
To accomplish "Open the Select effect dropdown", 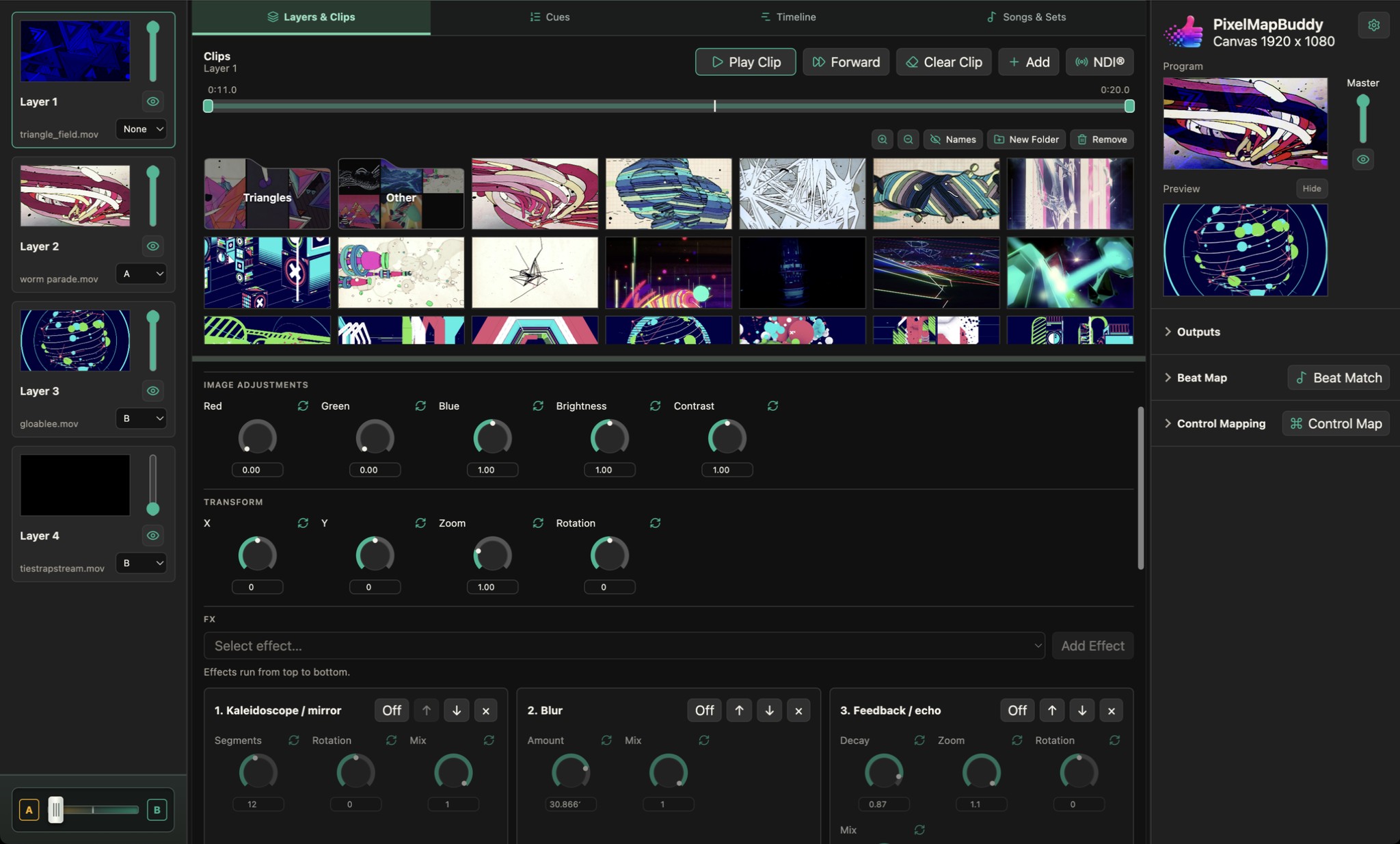I will [x=624, y=646].
